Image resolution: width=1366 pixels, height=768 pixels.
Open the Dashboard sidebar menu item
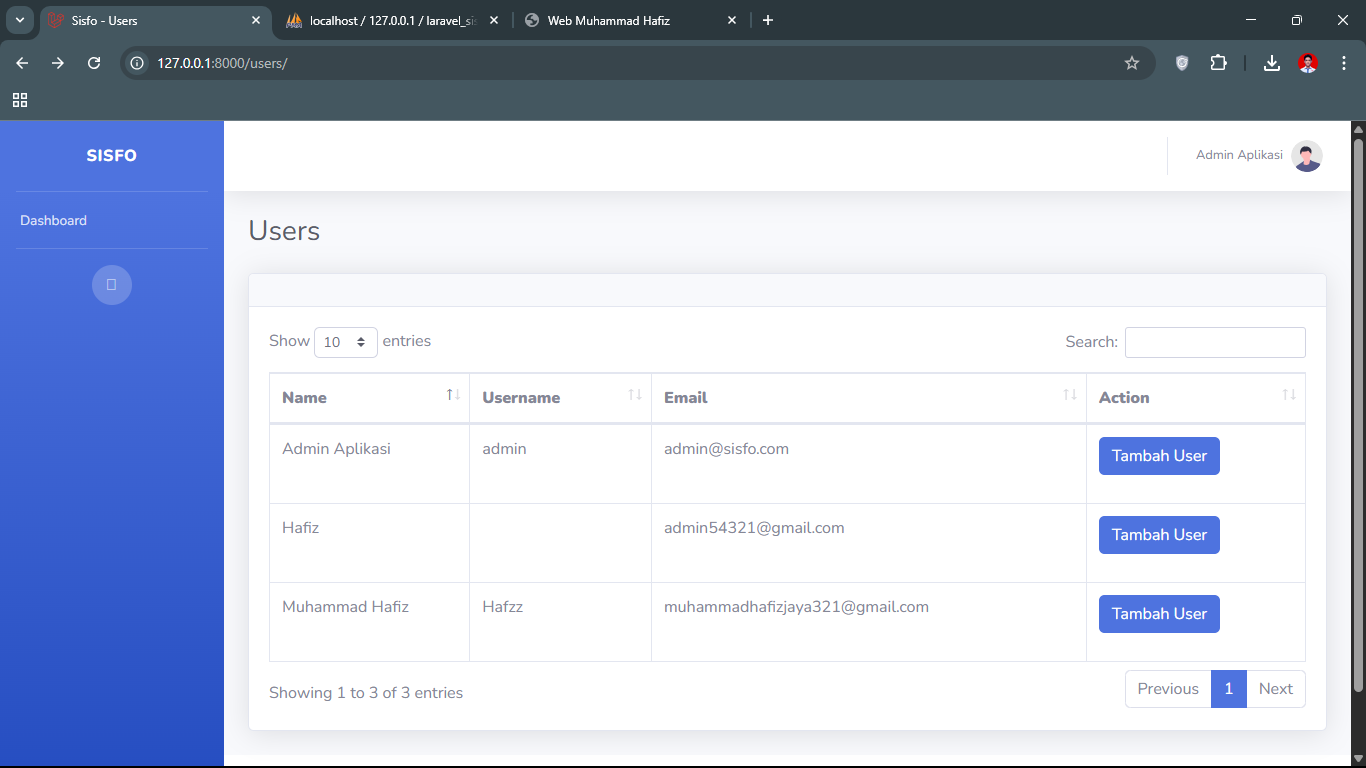click(x=54, y=220)
